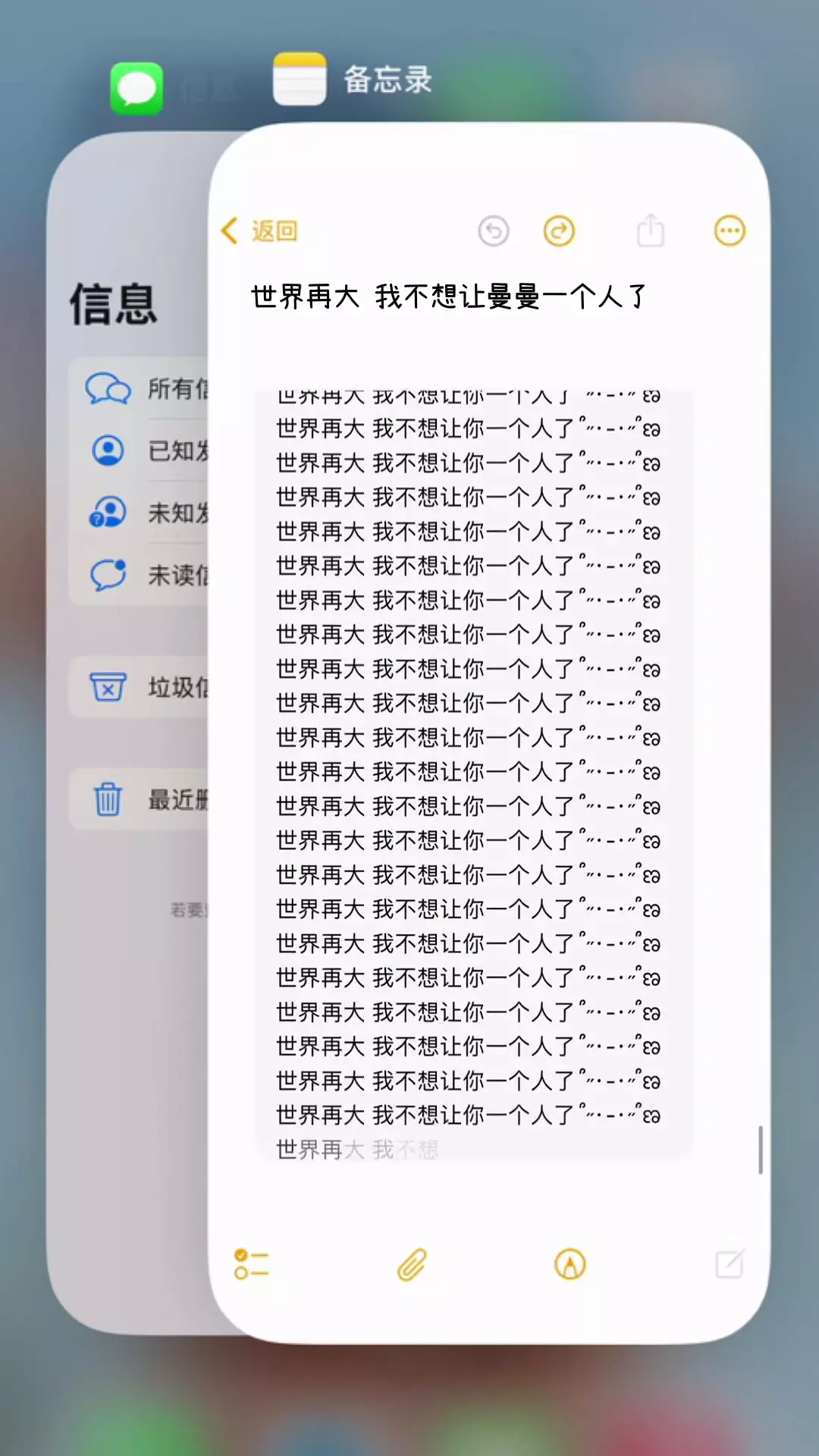Tap the checklist icon in bottom toolbar
Image resolution: width=819 pixels, height=1456 pixels.
(x=251, y=1264)
